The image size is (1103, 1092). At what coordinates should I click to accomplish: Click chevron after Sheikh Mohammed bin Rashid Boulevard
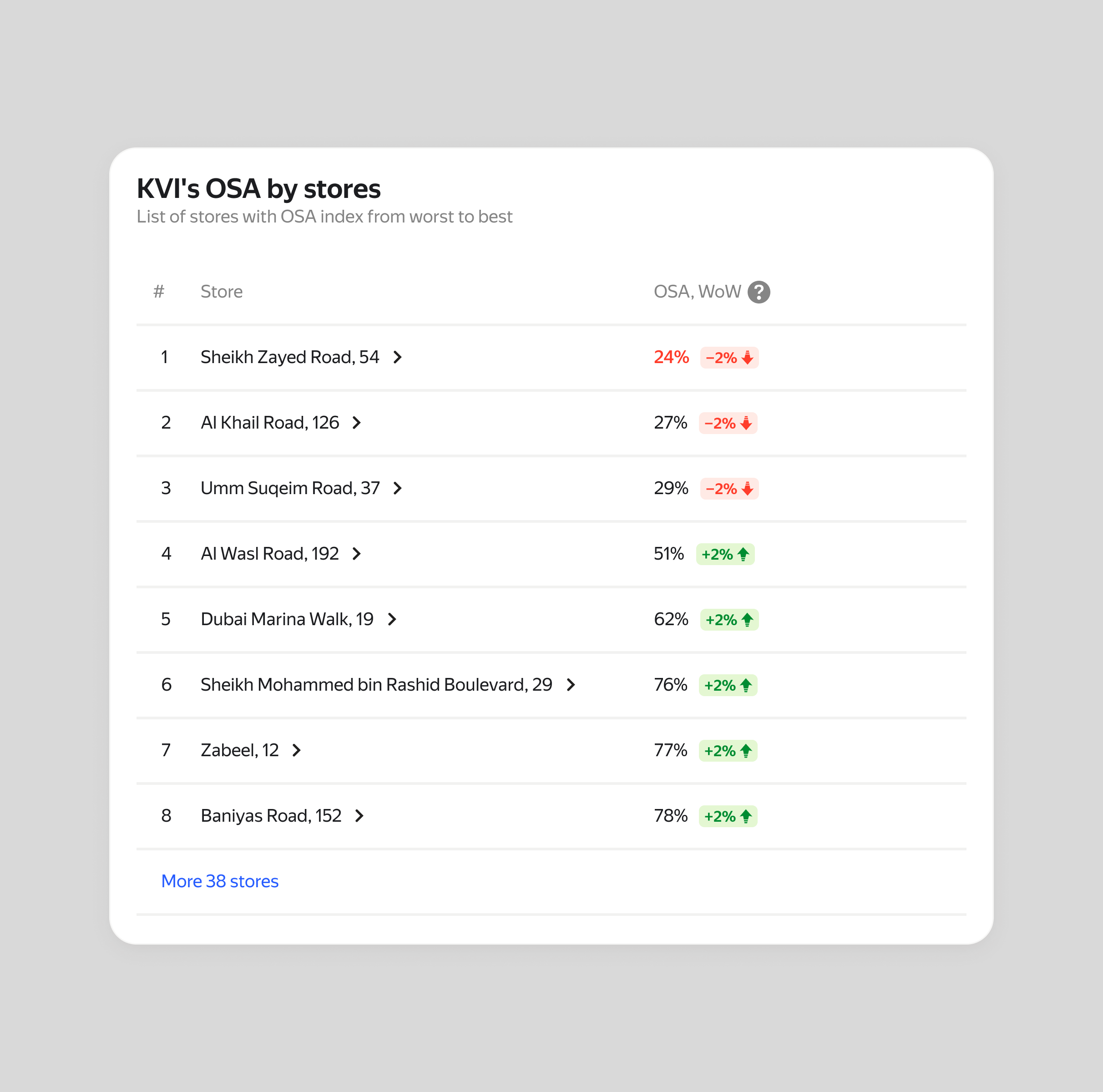[571, 685]
